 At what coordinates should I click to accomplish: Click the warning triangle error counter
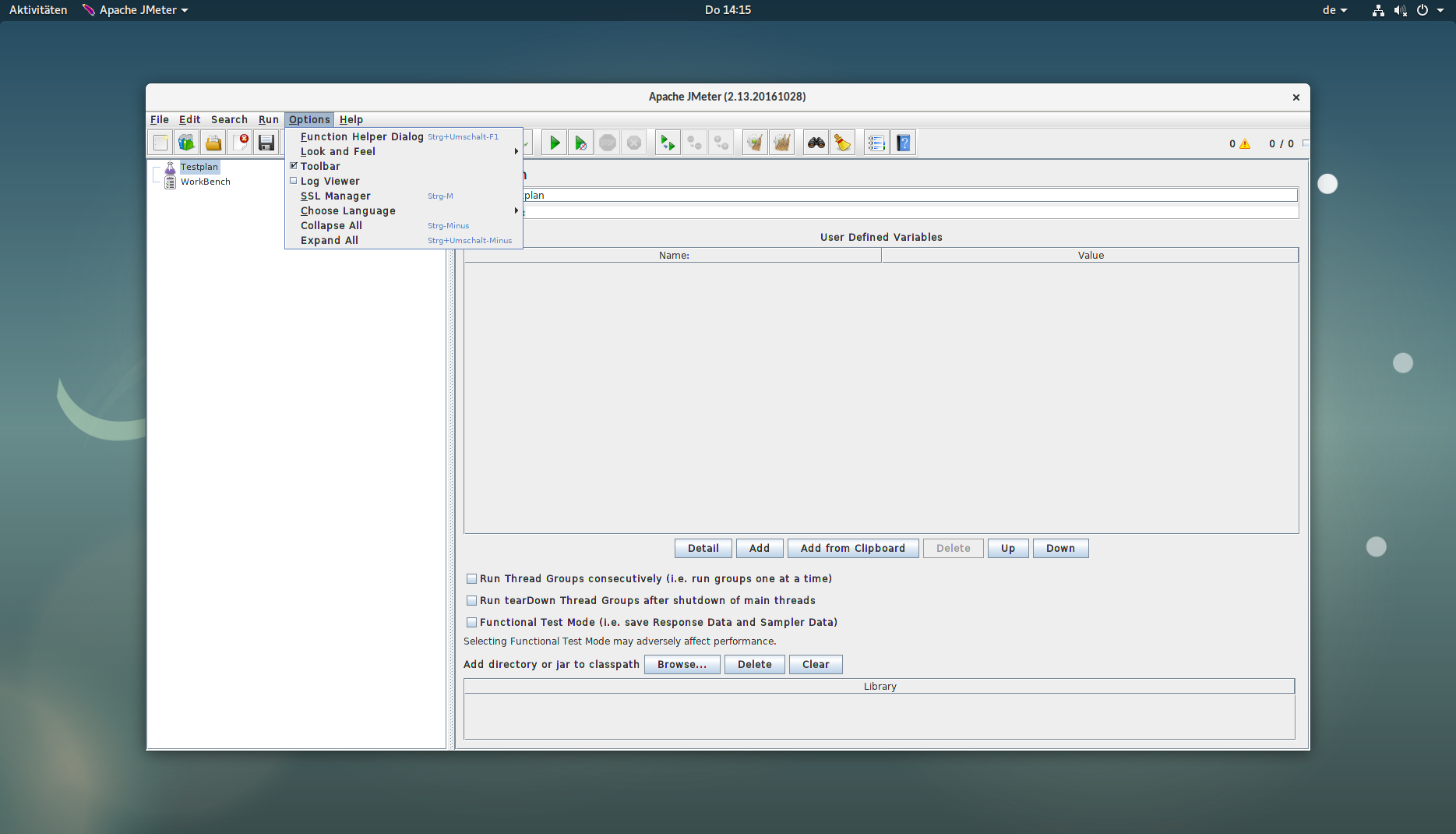(x=1245, y=143)
